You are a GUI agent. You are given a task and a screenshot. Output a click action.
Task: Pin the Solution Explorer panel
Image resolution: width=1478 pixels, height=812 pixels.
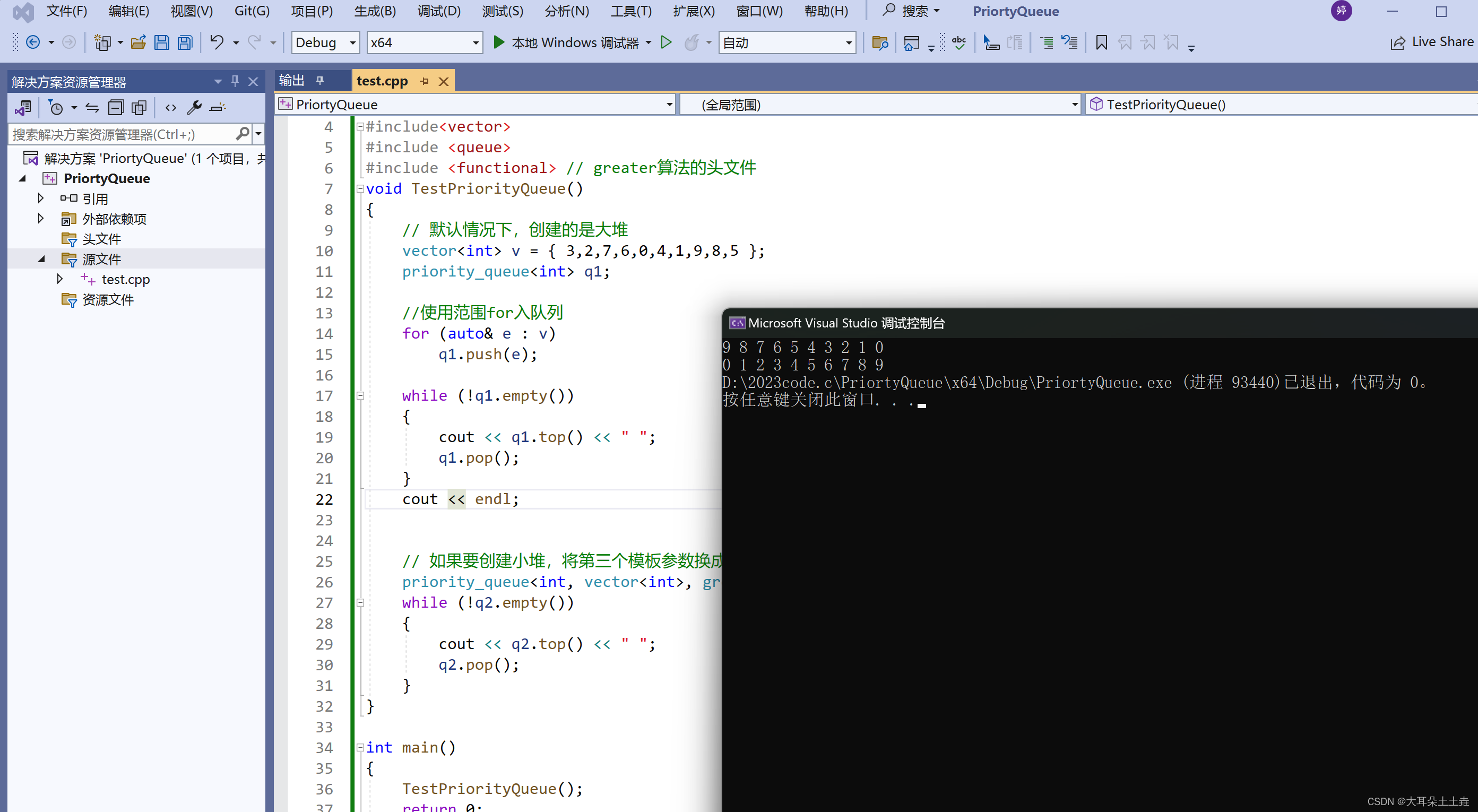[x=235, y=82]
